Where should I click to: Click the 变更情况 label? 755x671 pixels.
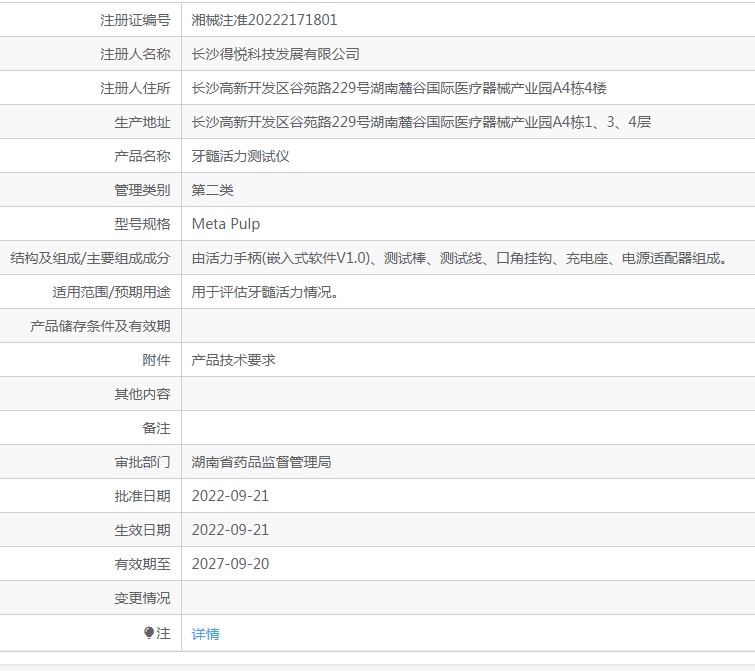(143, 598)
